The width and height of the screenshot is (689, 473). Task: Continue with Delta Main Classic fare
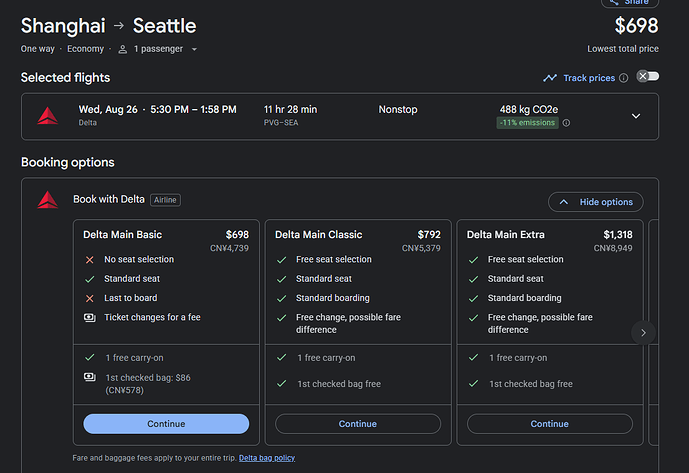[358, 424]
